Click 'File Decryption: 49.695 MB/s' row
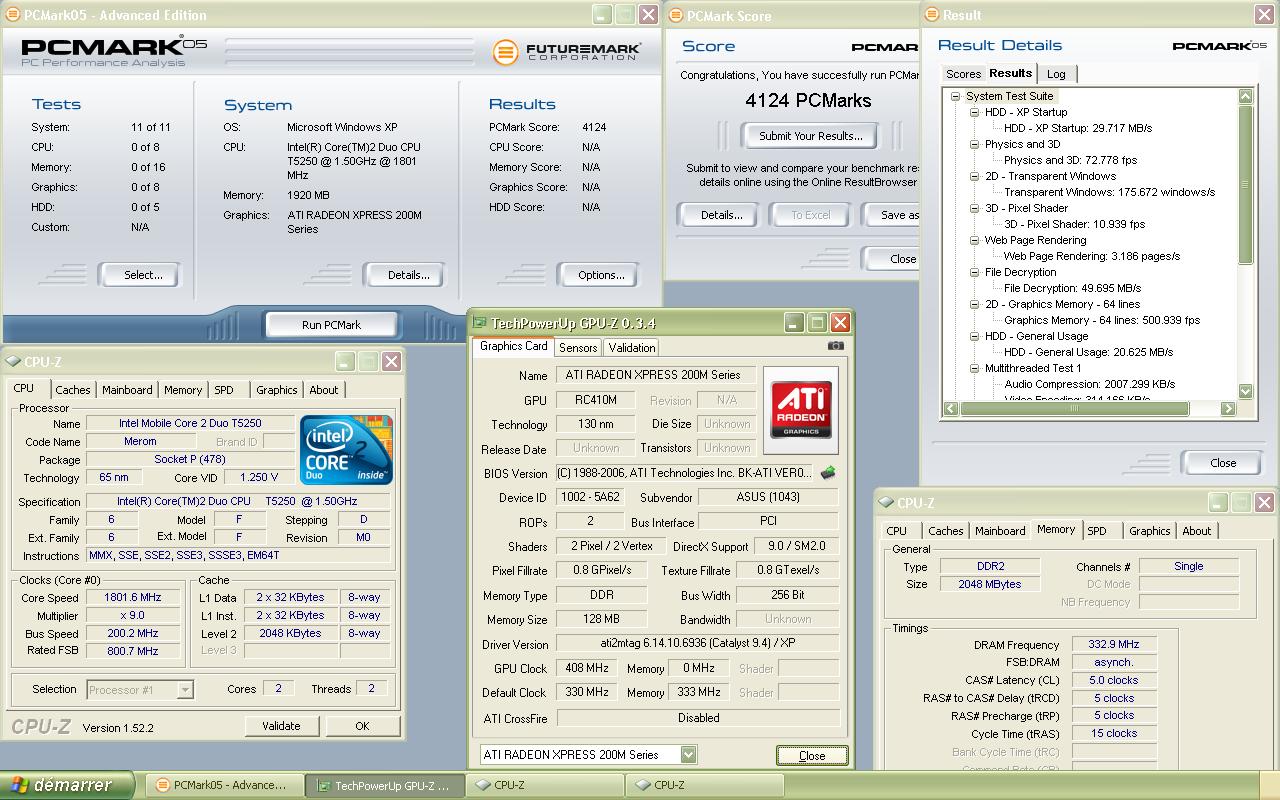1280x800 pixels. coord(1072,288)
